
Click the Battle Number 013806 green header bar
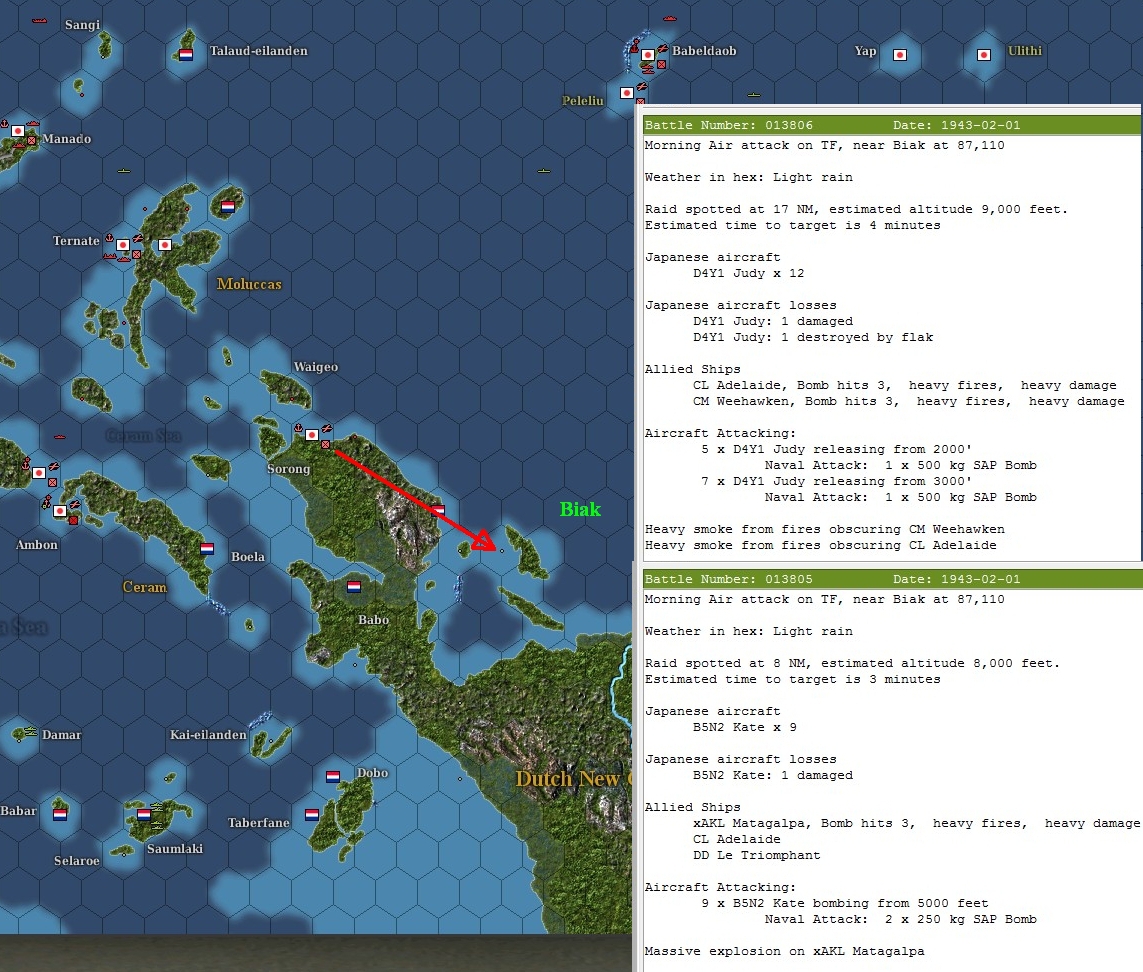(890, 125)
